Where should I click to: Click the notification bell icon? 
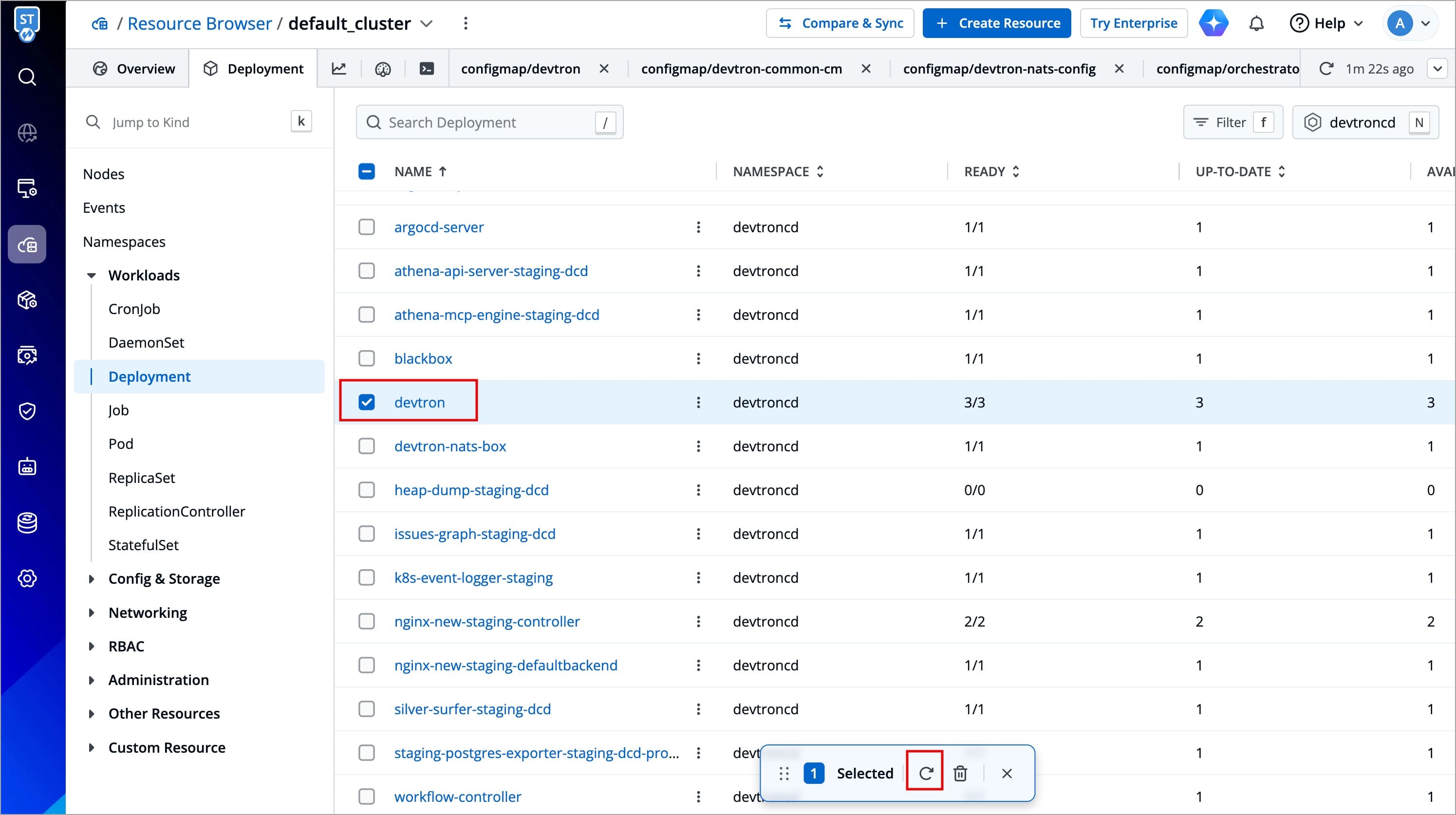1256,24
